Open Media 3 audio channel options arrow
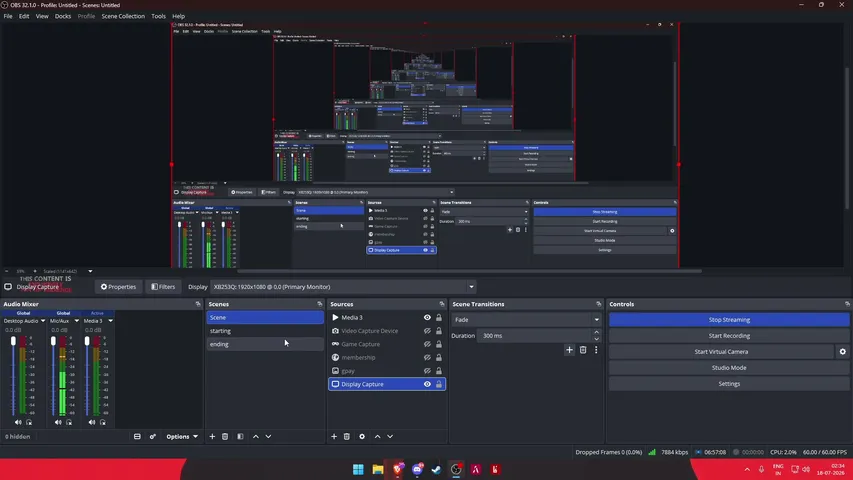This screenshot has width=853, height=480. [110, 321]
